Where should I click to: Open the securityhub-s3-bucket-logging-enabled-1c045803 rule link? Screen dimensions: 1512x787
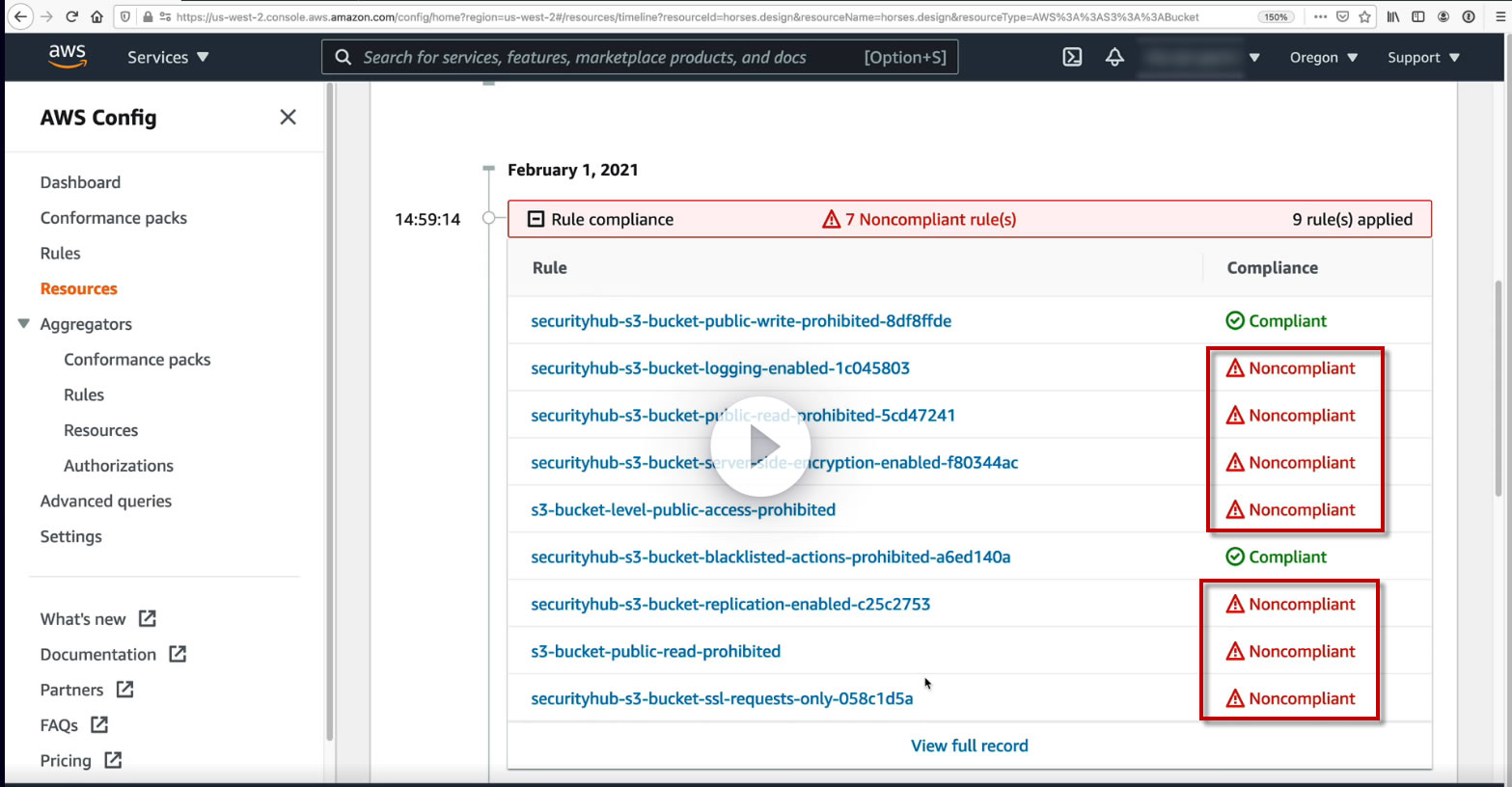tap(720, 367)
